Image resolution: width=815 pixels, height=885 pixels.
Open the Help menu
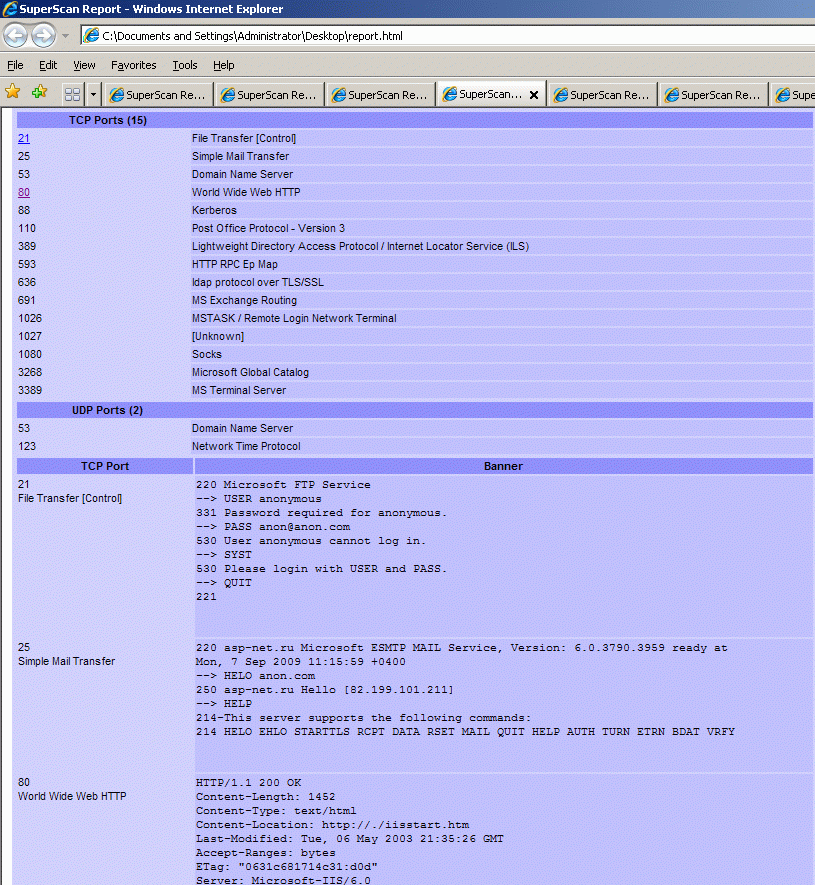224,65
